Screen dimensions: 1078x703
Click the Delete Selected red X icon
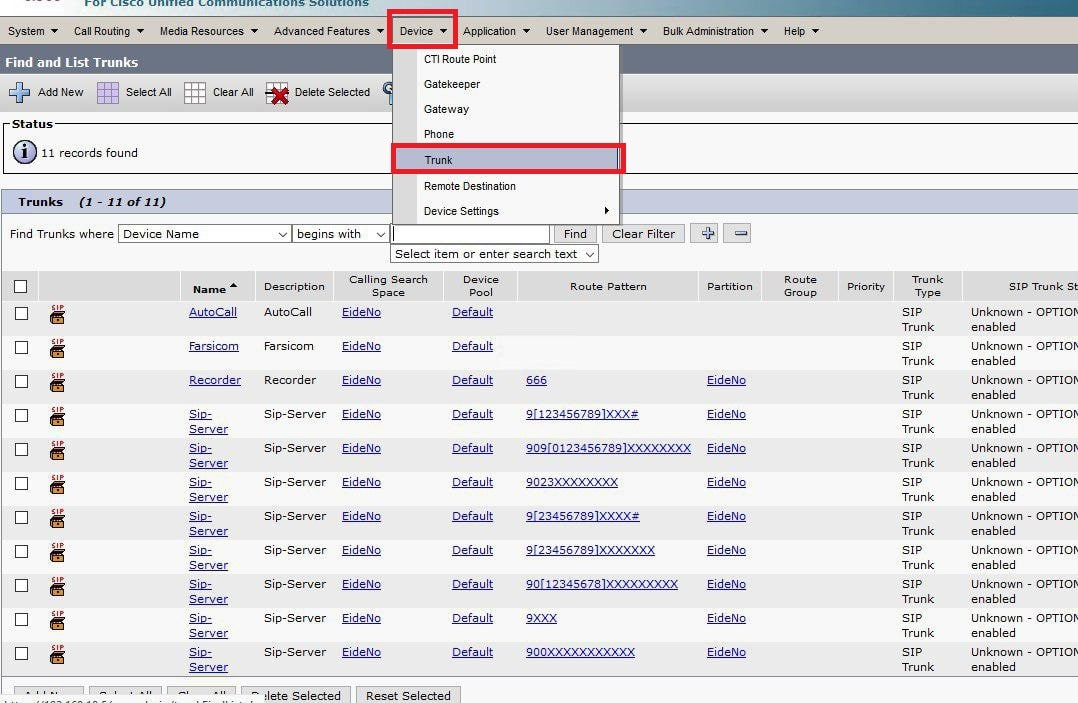(277, 93)
